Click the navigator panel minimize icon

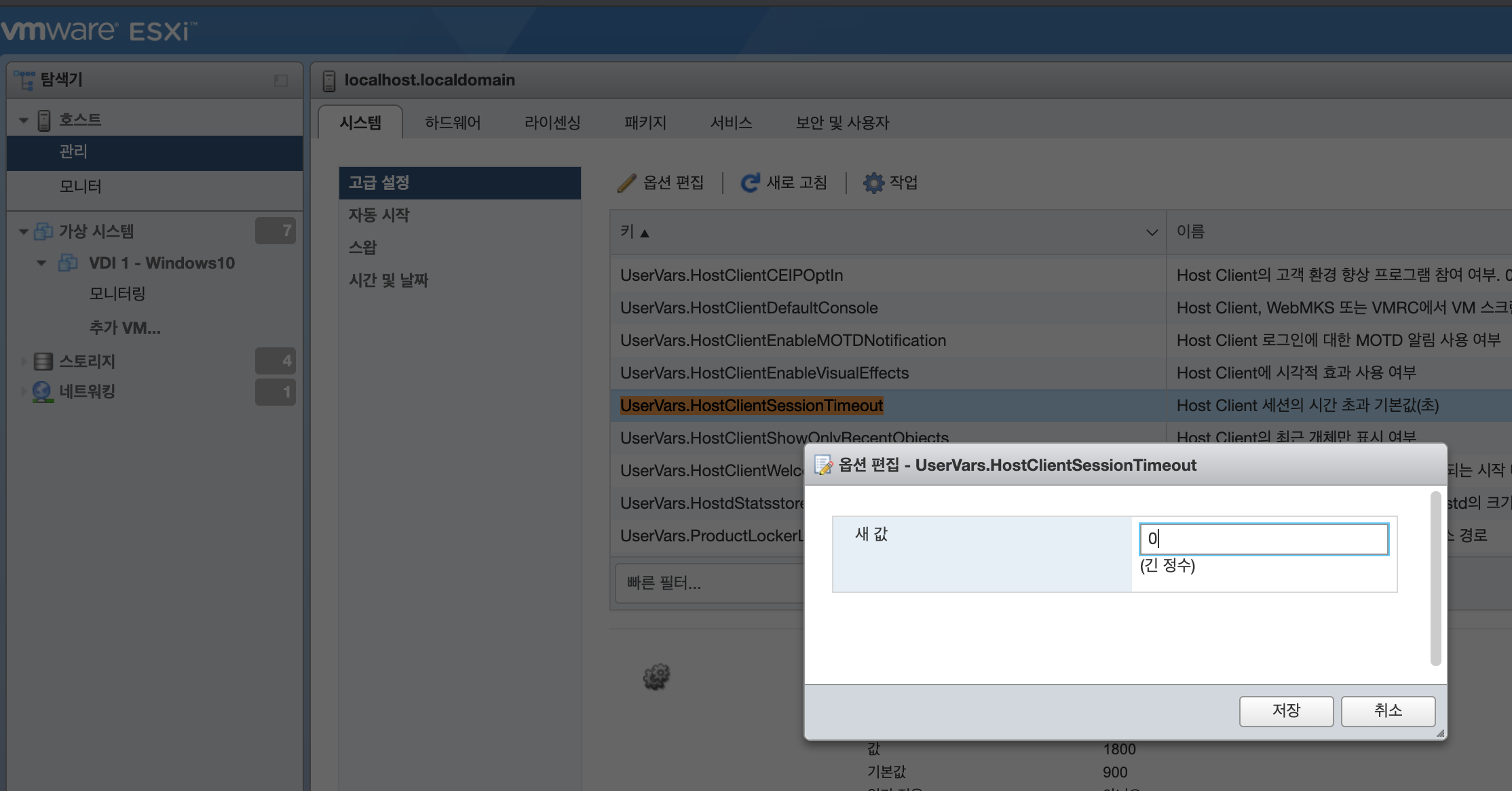[x=281, y=81]
